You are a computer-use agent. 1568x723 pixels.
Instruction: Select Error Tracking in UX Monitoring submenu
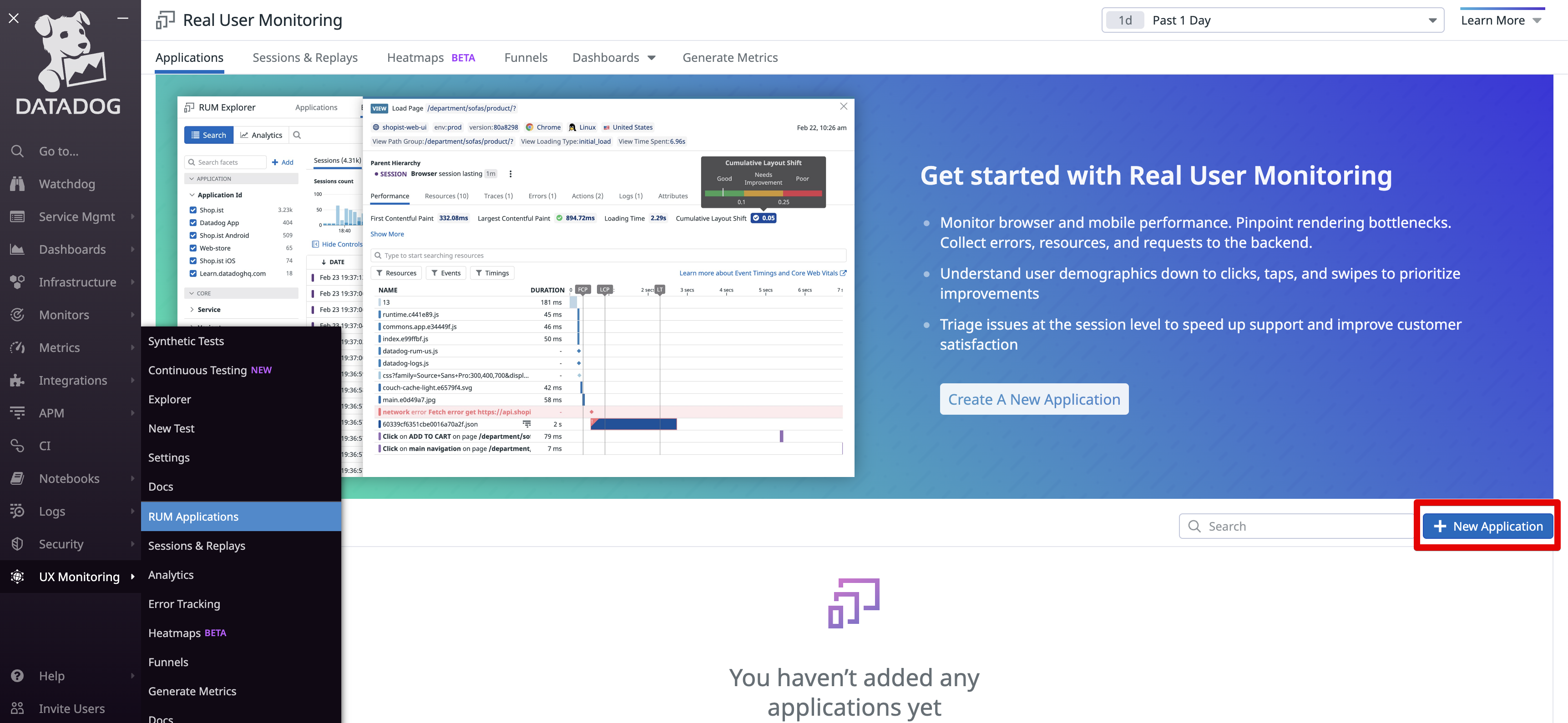click(x=184, y=604)
